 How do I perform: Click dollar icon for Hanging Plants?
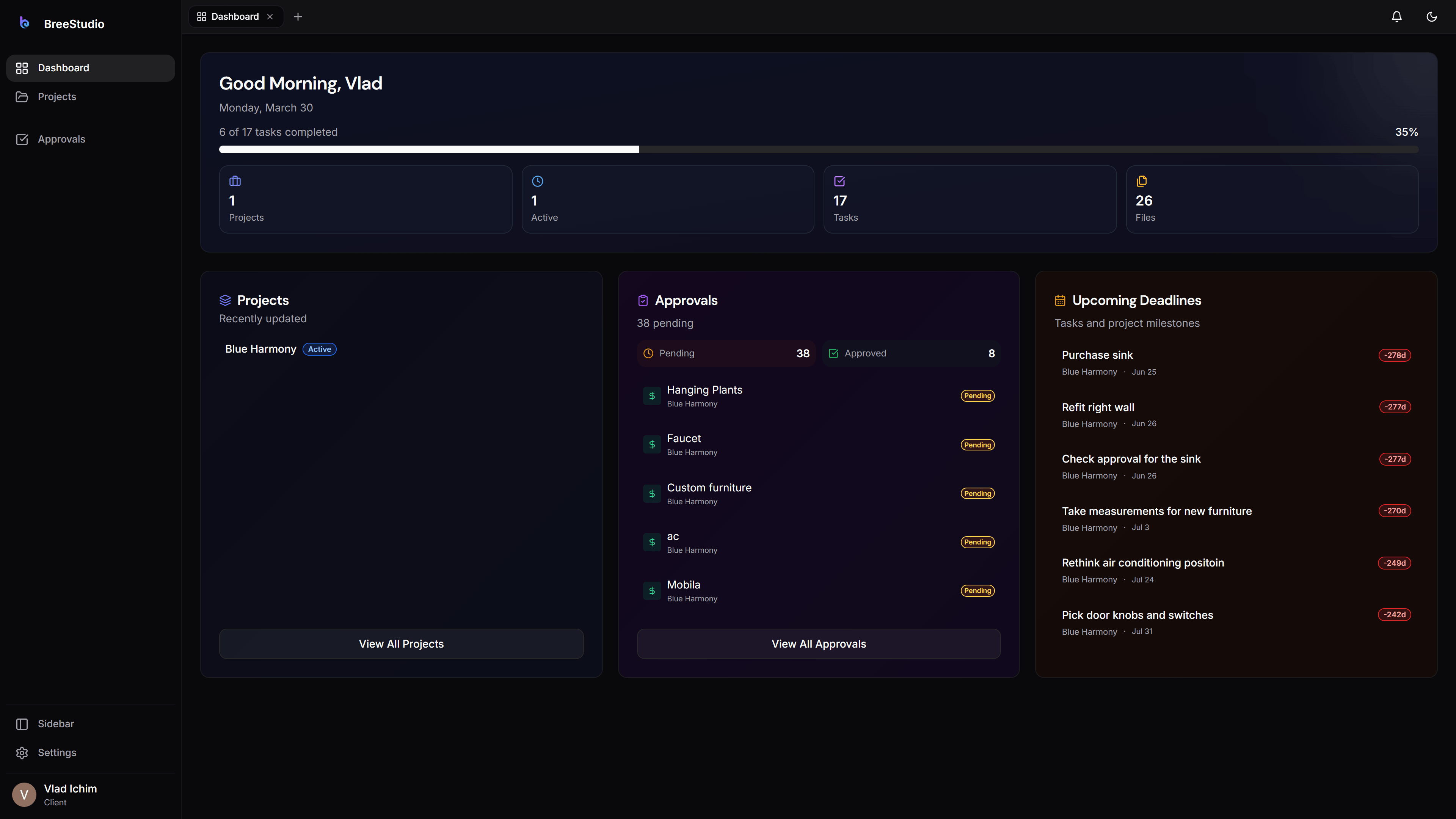[x=652, y=395]
